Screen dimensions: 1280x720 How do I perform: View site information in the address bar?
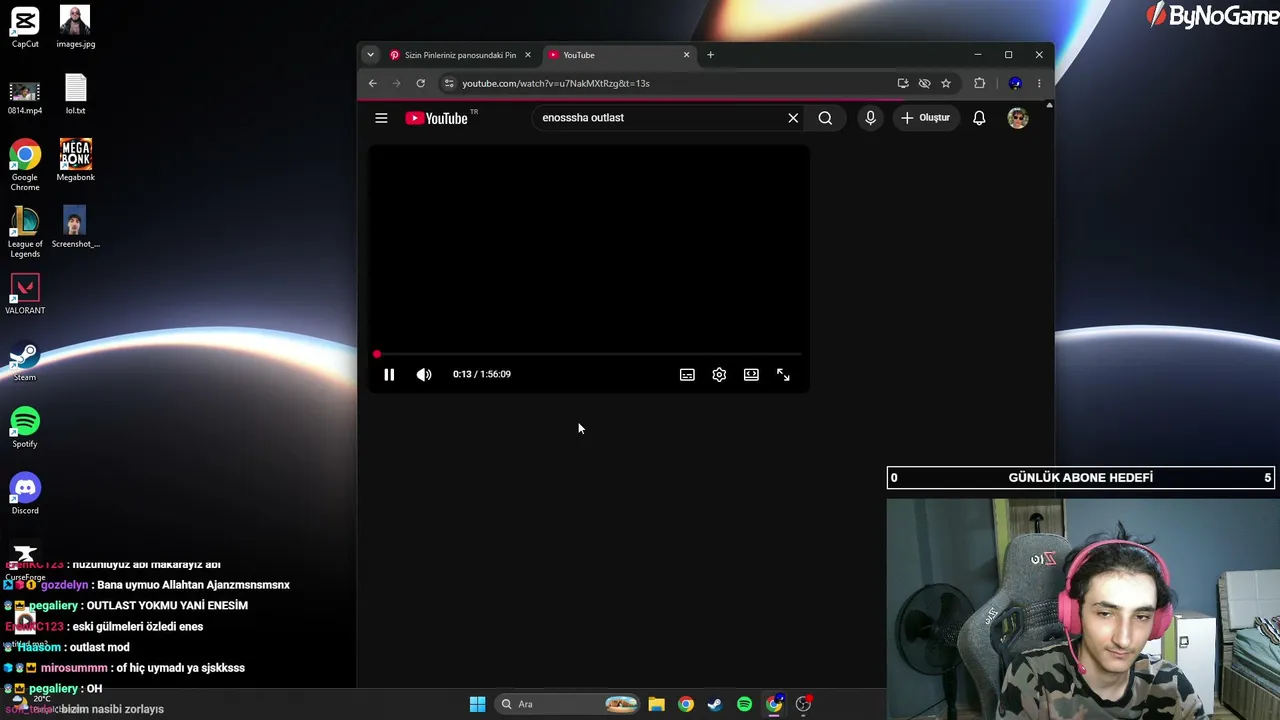click(449, 83)
